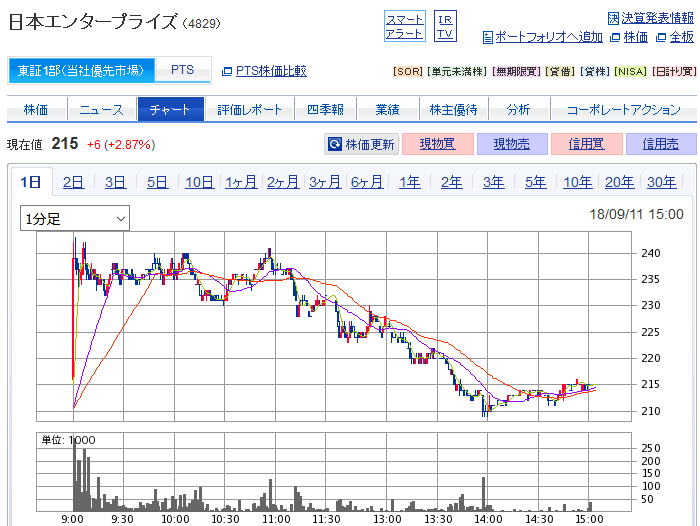This screenshot has width=700, height=526.
Task: Click the スマートアラート icon
Action: (x=405, y=26)
